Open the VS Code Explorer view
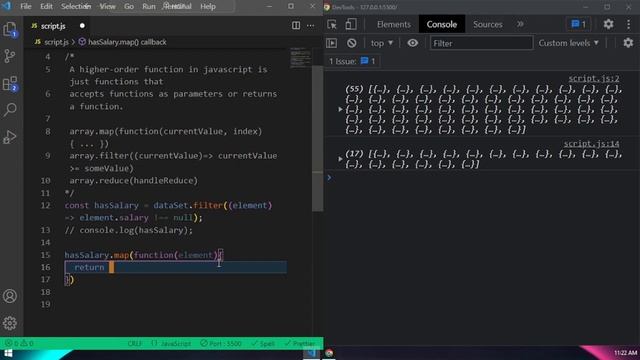The height and width of the screenshot is (360, 640). pos(10,30)
